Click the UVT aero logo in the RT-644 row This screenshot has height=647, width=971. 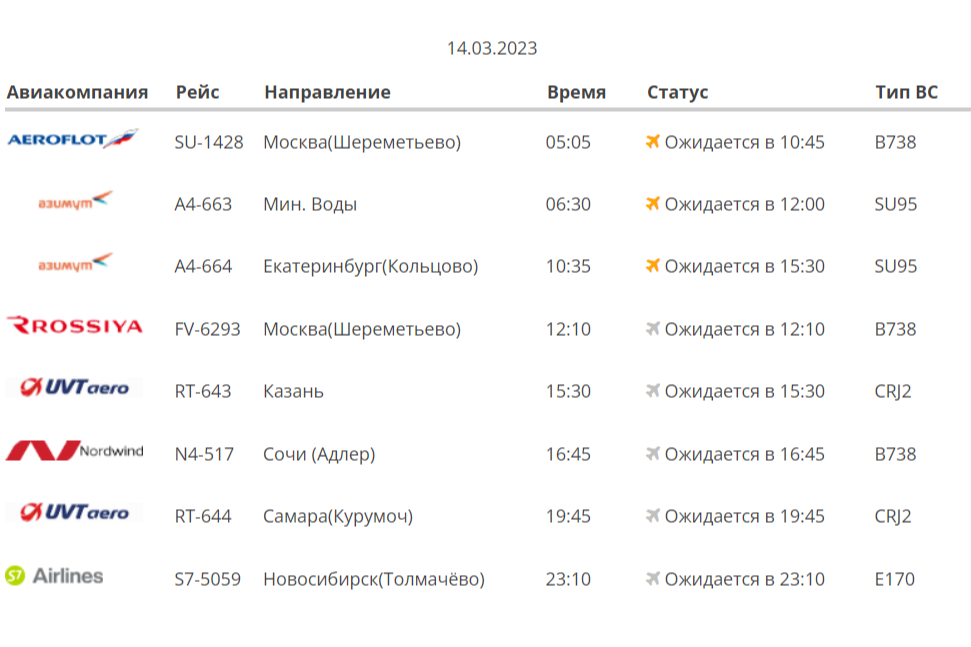pyautogui.click(x=74, y=513)
